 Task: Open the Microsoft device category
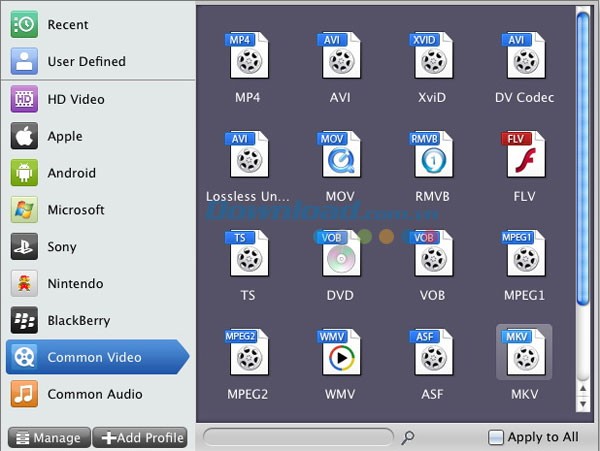[x=98, y=210]
